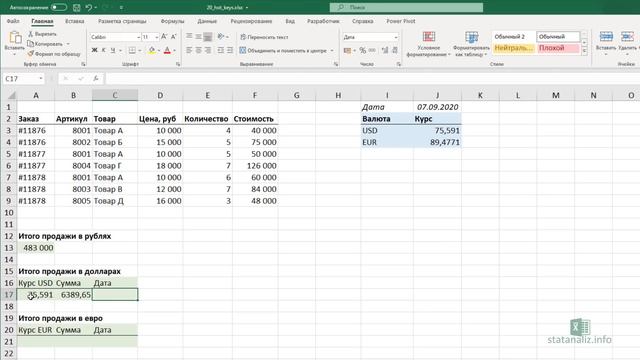Decrease indent in the alignment group
This screenshot has height=360, width=640.
220,50
